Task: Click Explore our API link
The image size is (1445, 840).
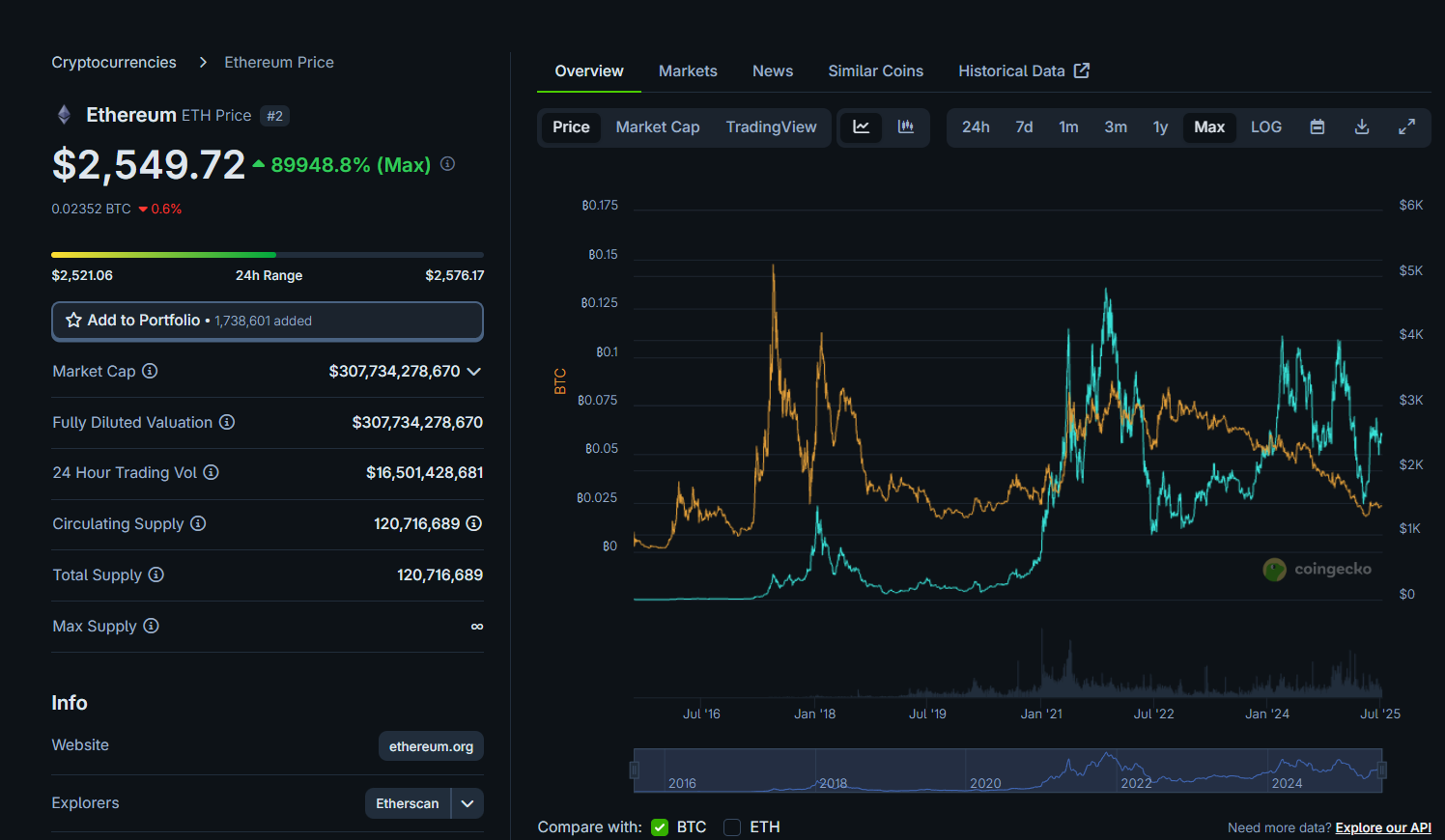Action: click(1383, 827)
